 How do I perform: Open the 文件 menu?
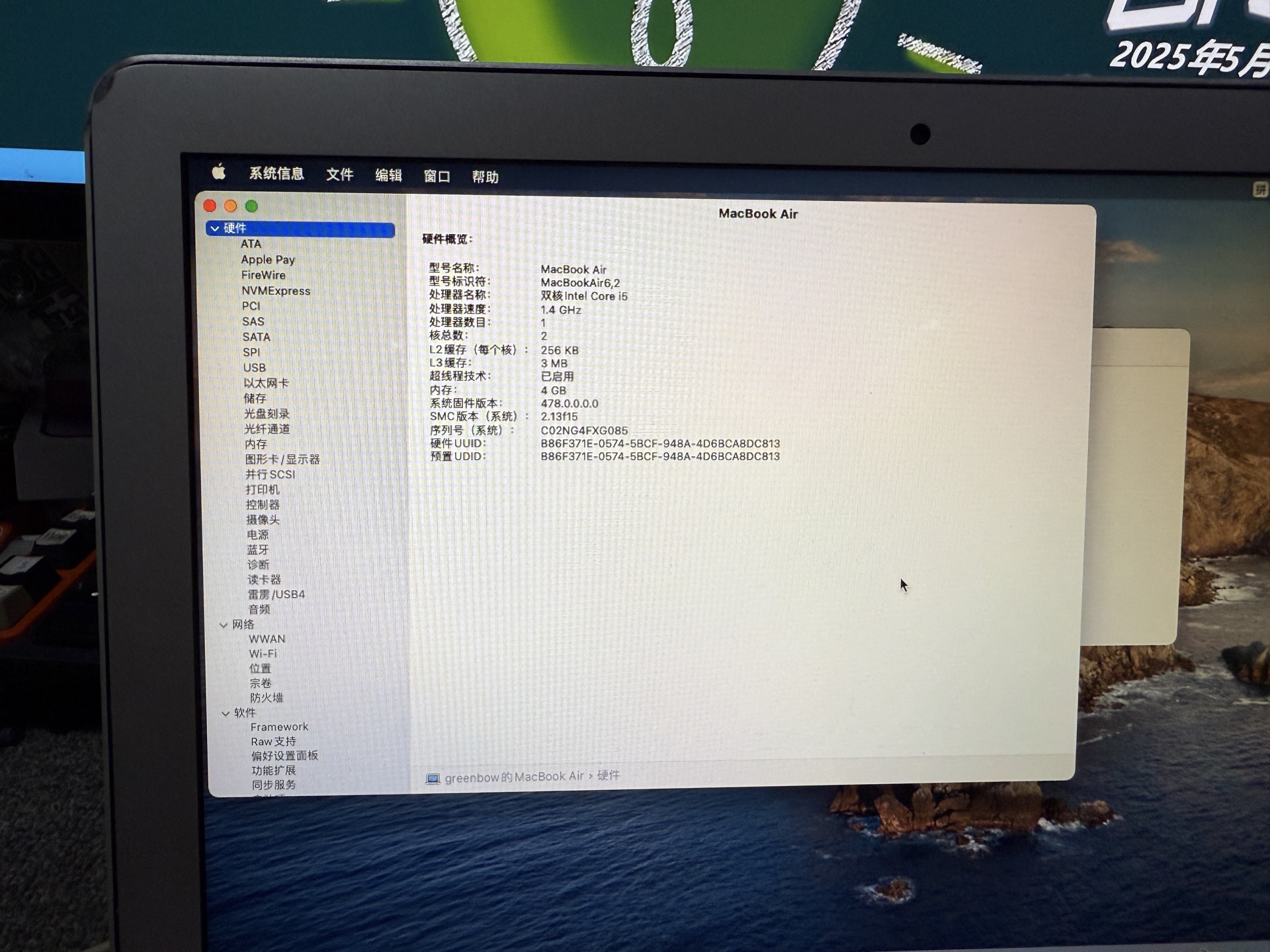pos(339,175)
